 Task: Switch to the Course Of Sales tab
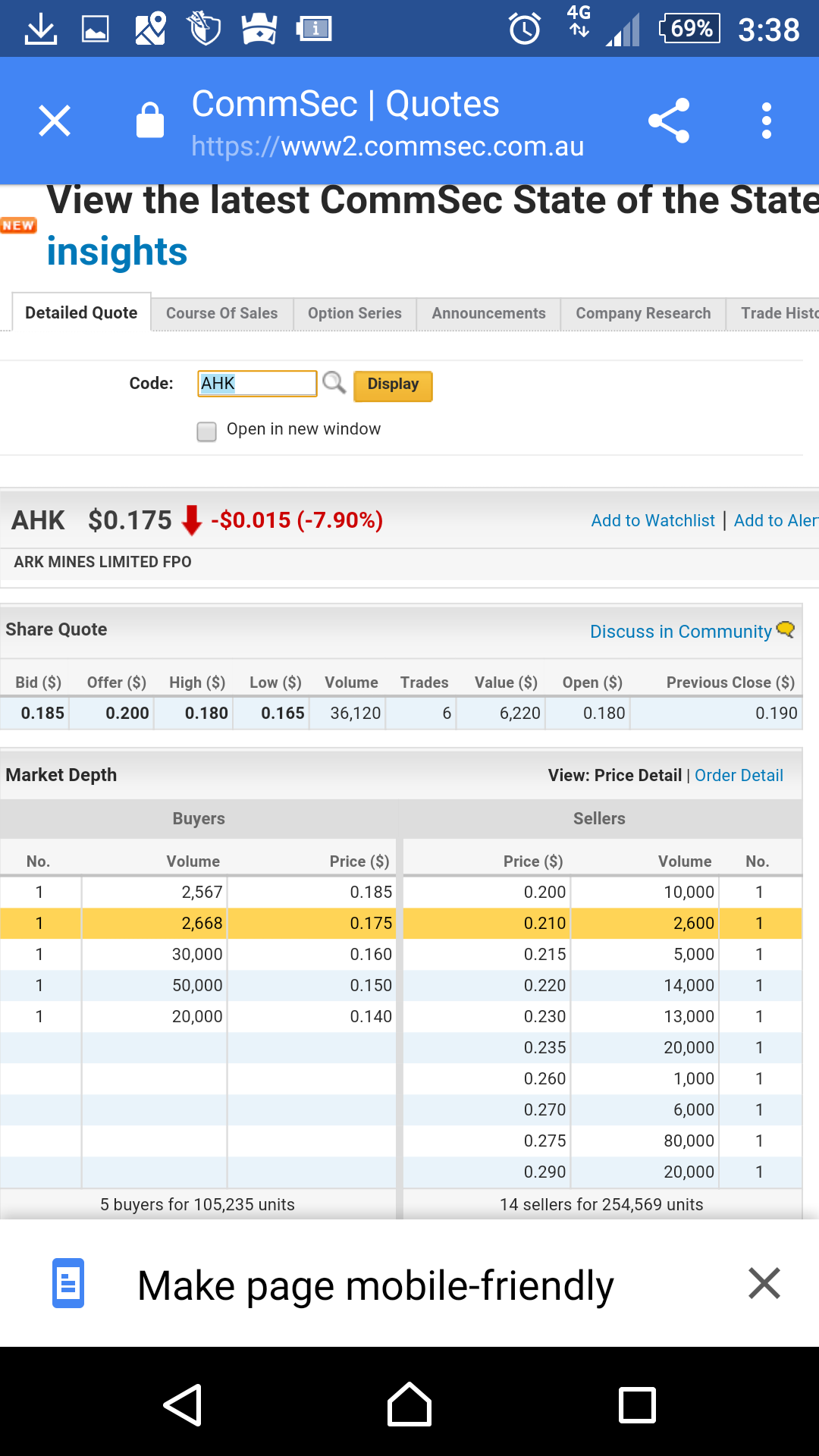point(222,313)
